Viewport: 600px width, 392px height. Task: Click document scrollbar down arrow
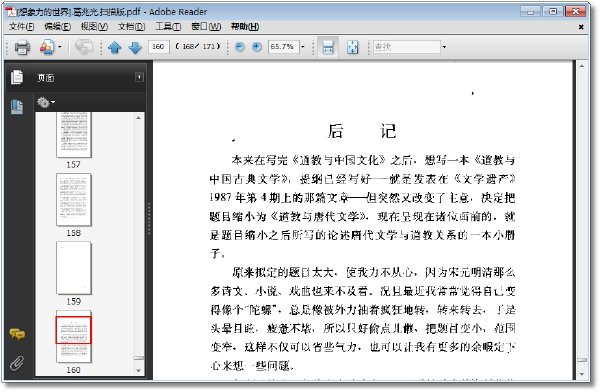point(582,374)
